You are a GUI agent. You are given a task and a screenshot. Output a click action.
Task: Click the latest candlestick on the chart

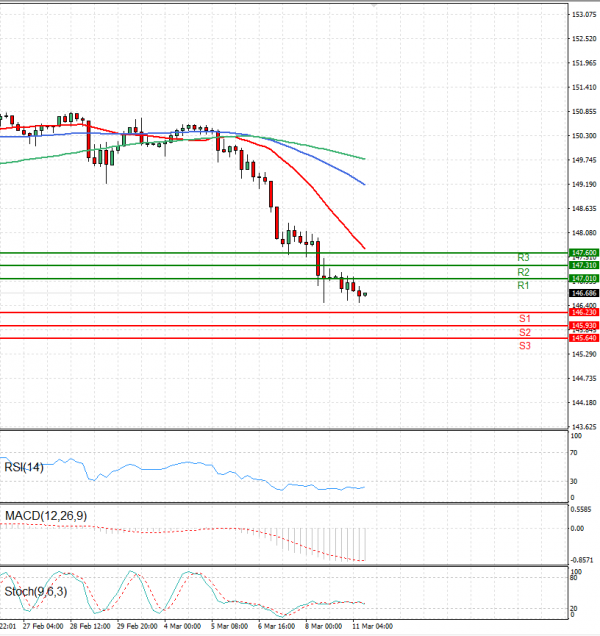366,294
